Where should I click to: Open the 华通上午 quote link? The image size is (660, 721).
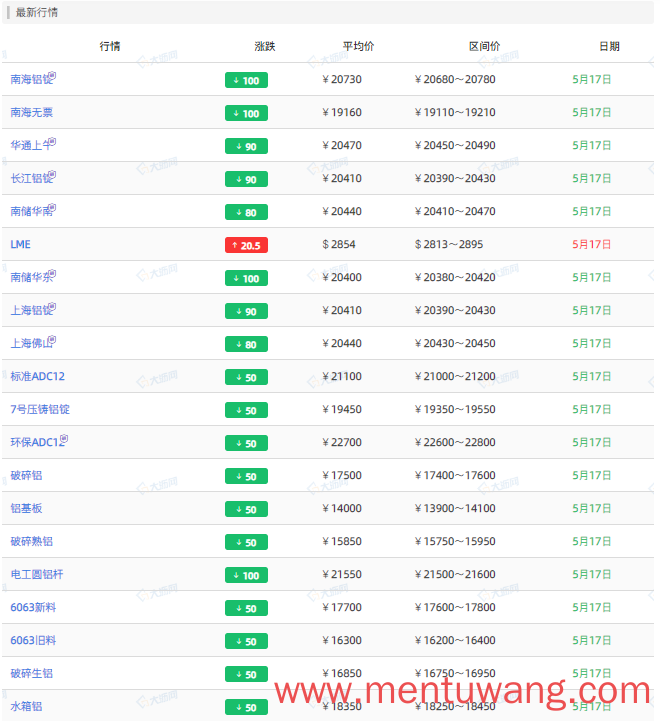[x=31, y=145]
